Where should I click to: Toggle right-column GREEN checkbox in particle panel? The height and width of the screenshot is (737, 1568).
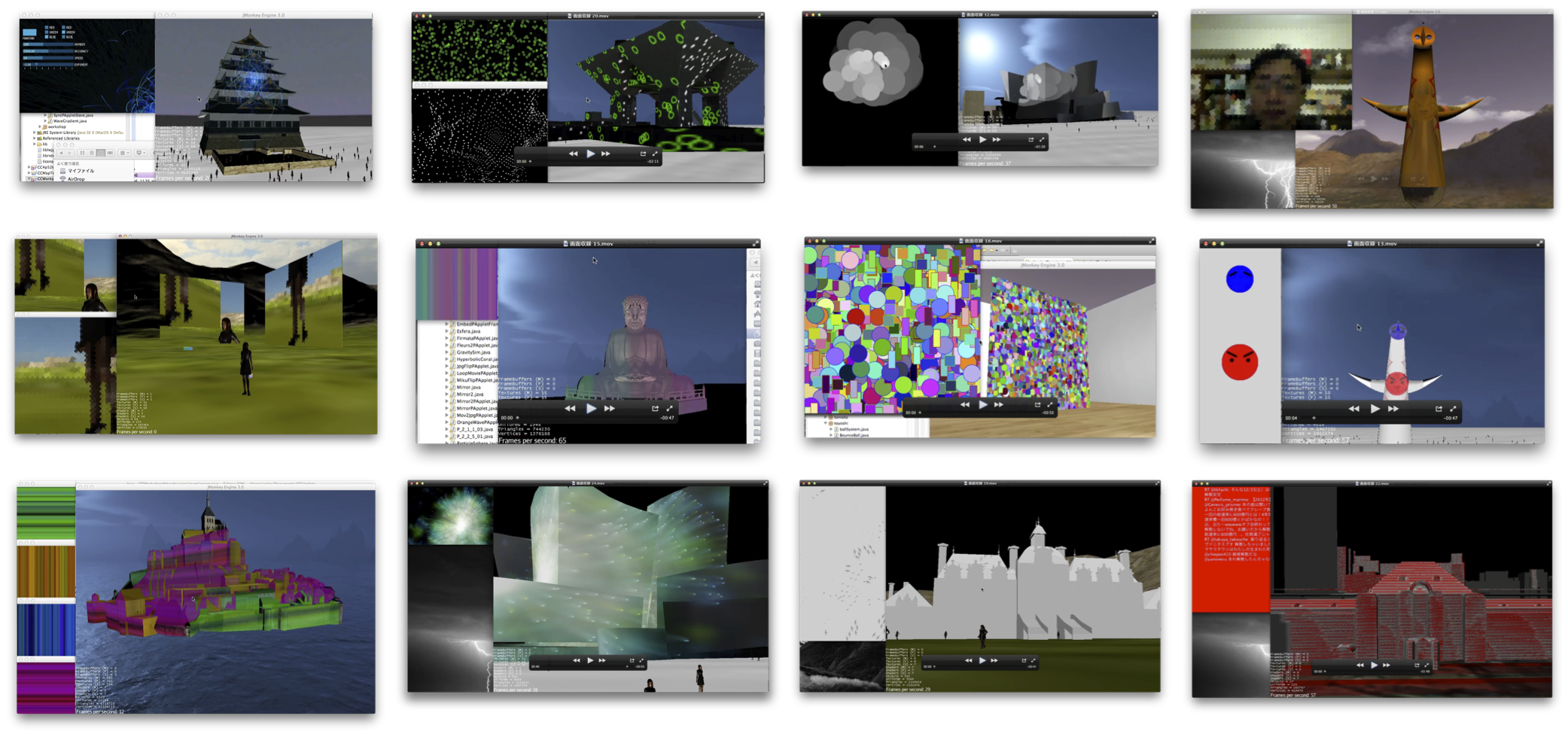(63, 32)
